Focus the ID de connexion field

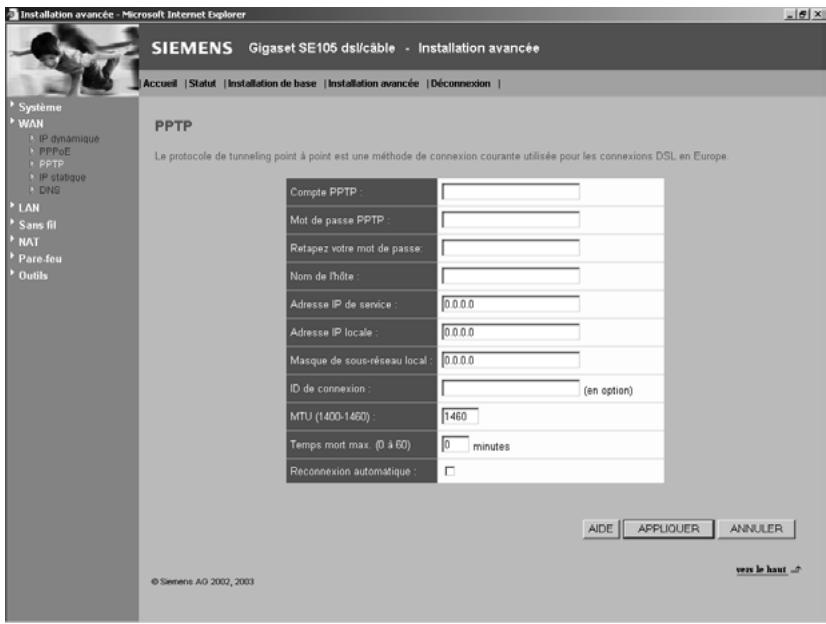point(510,388)
